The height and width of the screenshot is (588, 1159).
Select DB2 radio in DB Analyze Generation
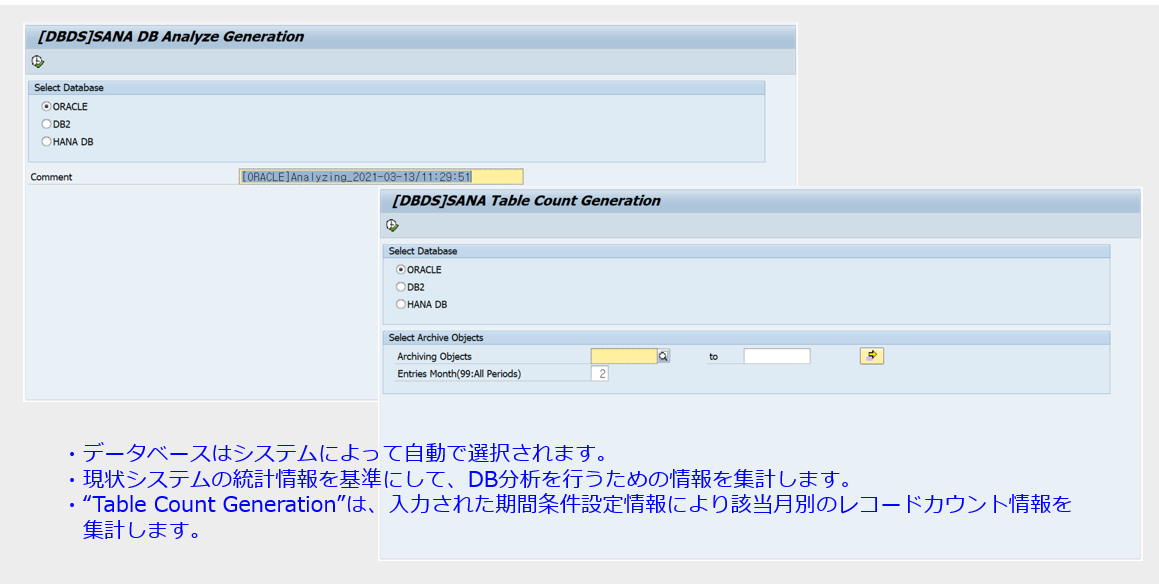(47, 124)
